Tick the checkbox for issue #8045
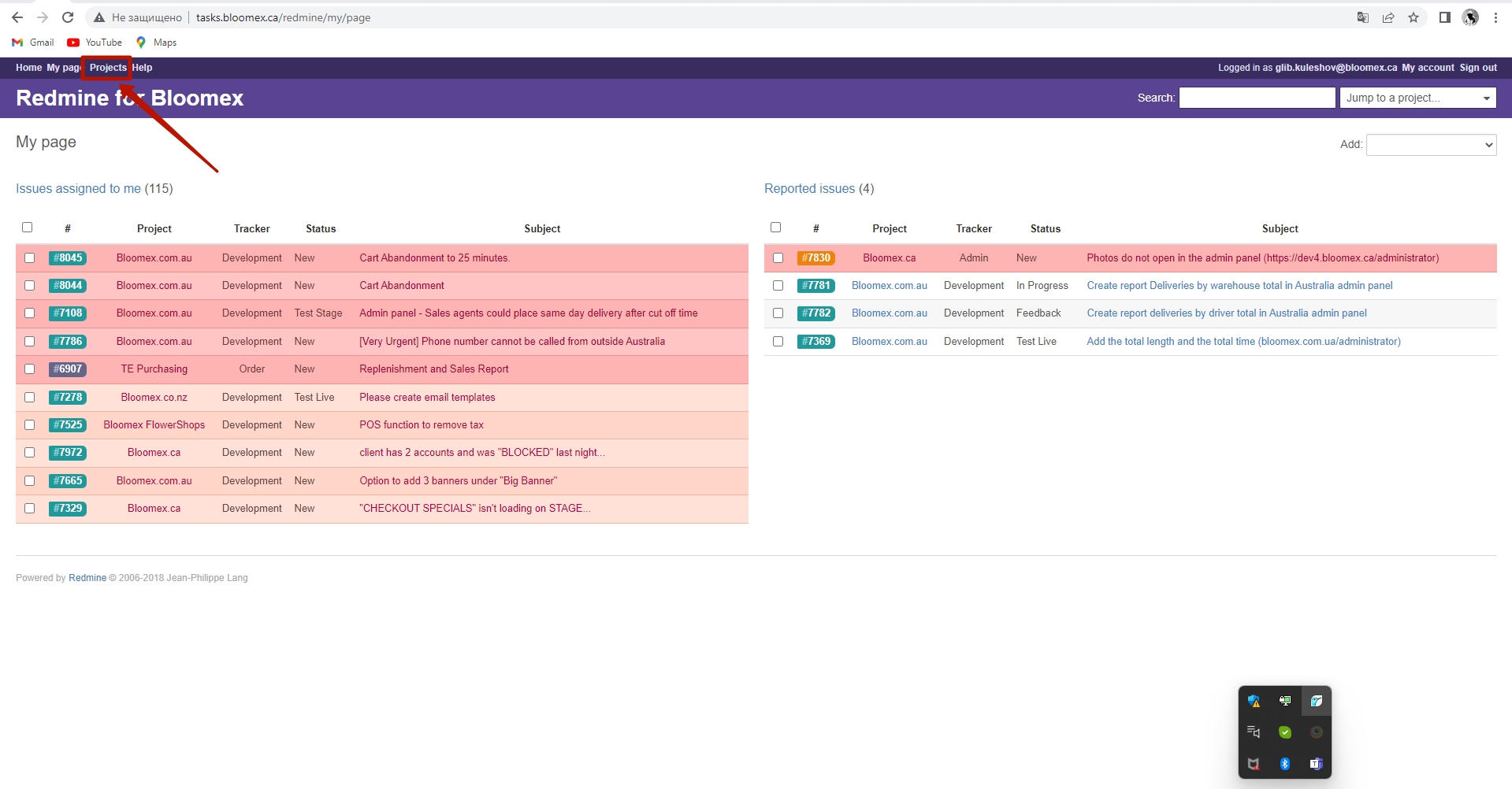Viewport: 1512px width, 789px height. tap(30, 257)
